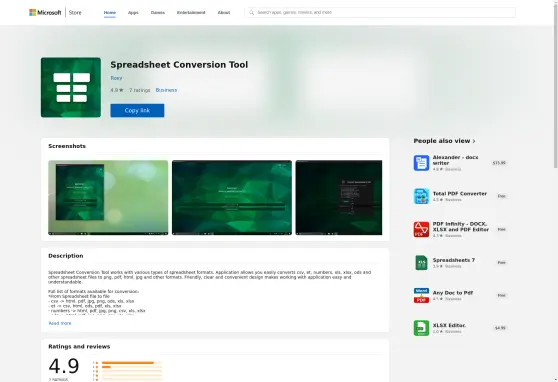Click the Copy link button
The height and width of the screenshot is (382, 558).
coord(137,110)
